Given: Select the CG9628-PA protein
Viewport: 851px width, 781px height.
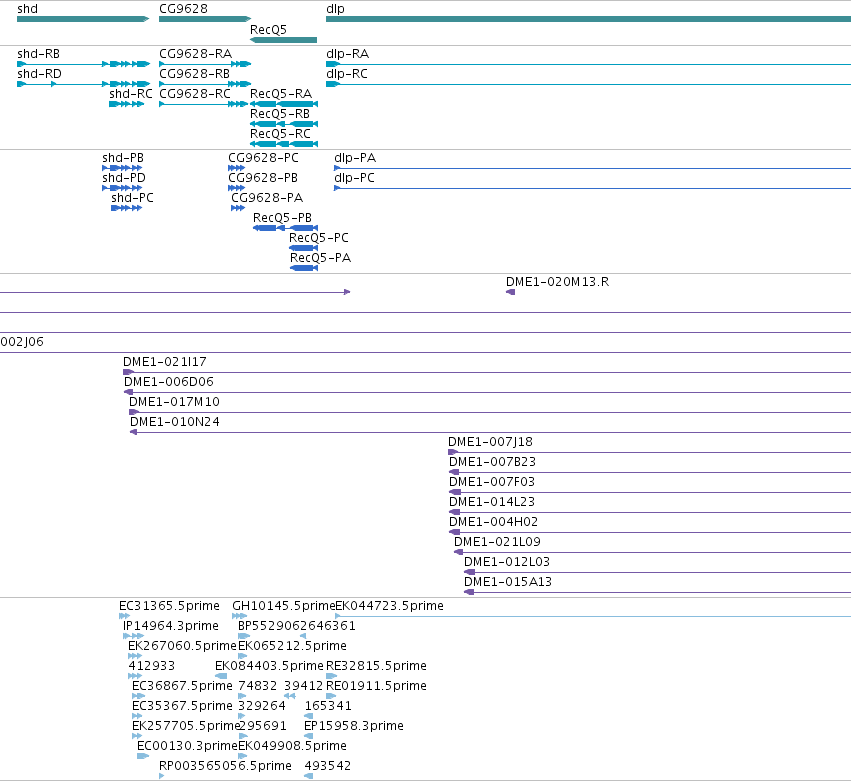Looking at the screenshot, I should (238, 208).
